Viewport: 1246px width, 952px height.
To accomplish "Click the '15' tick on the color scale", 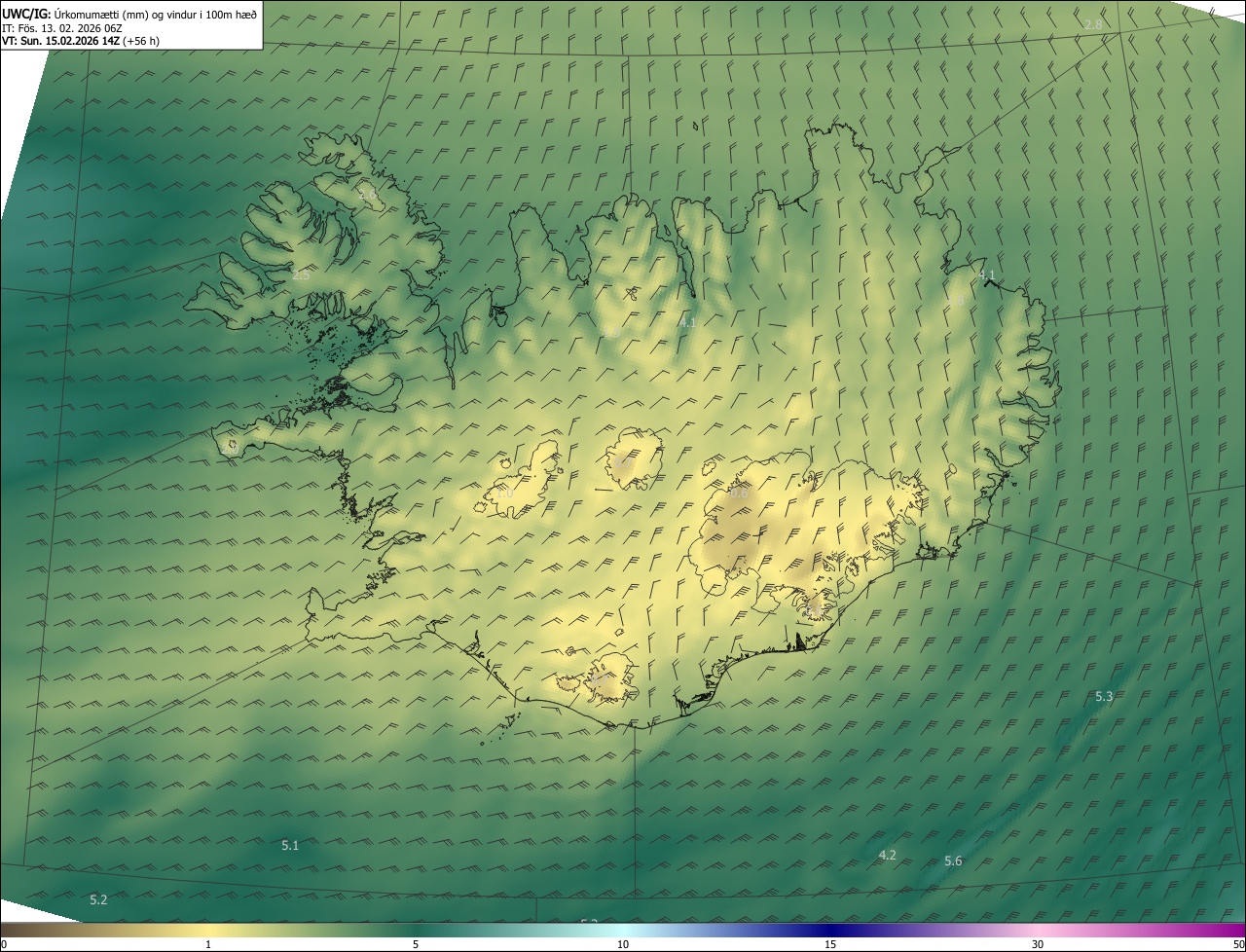I will tap(830, 944).
